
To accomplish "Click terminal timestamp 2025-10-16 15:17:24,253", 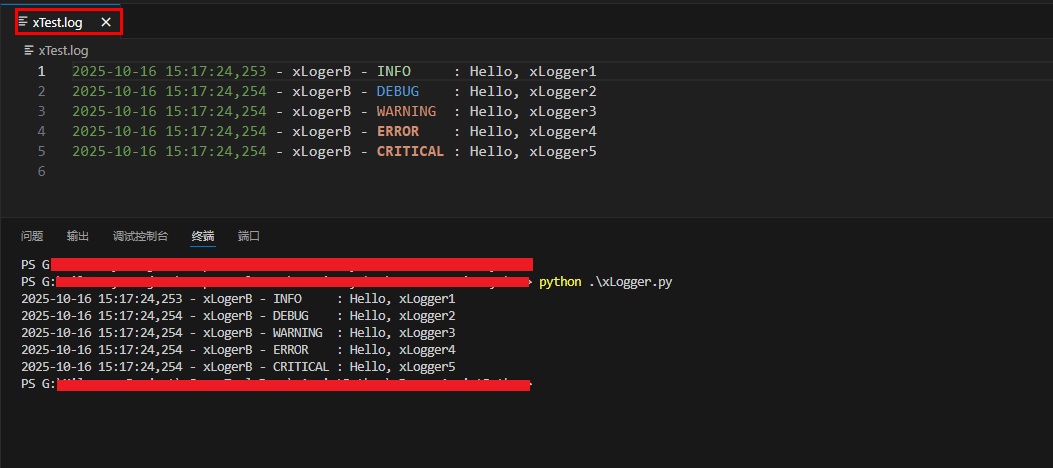I will (x=101, y=299).
